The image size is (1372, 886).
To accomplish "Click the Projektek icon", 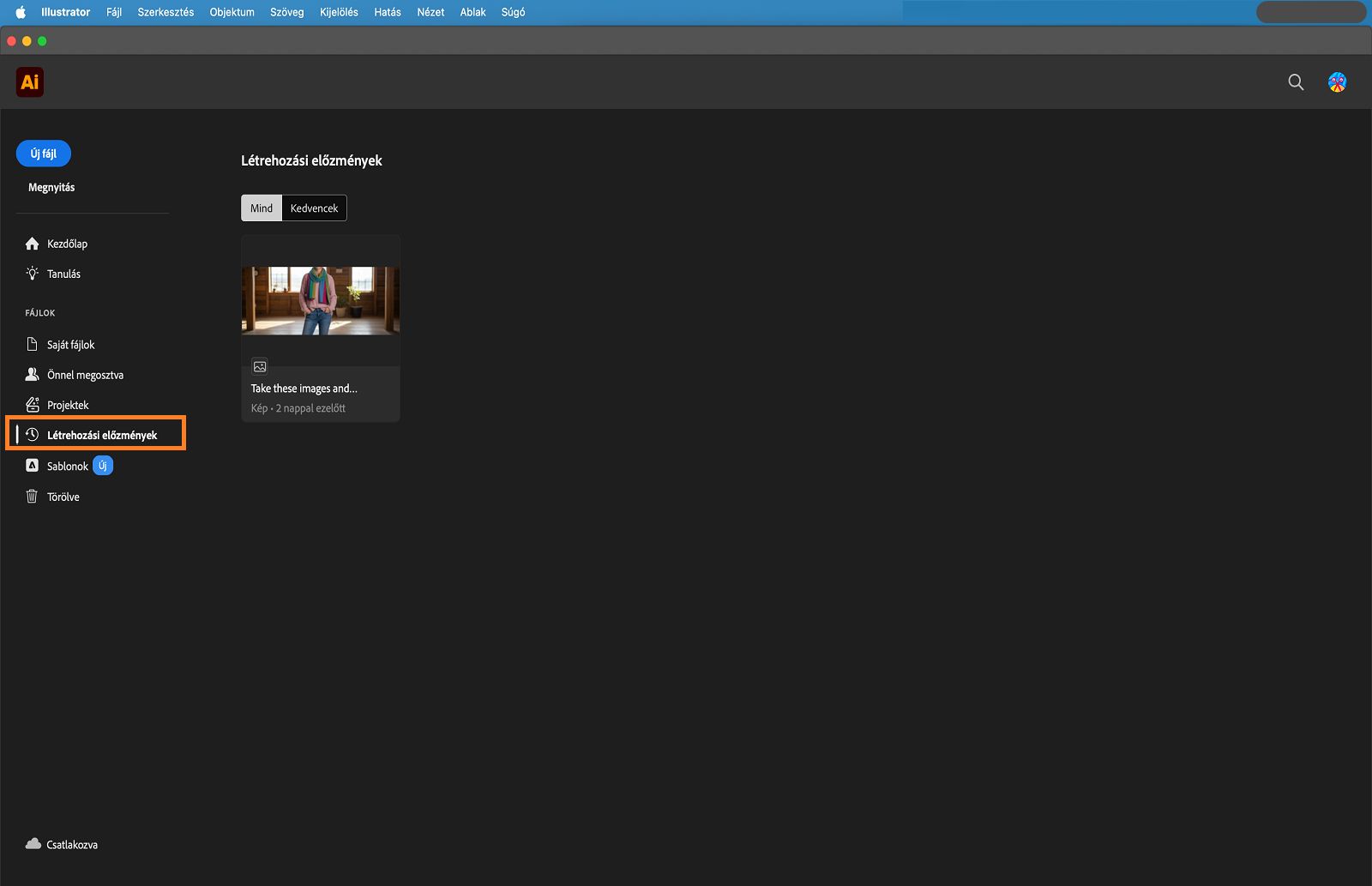I will 33,405.
